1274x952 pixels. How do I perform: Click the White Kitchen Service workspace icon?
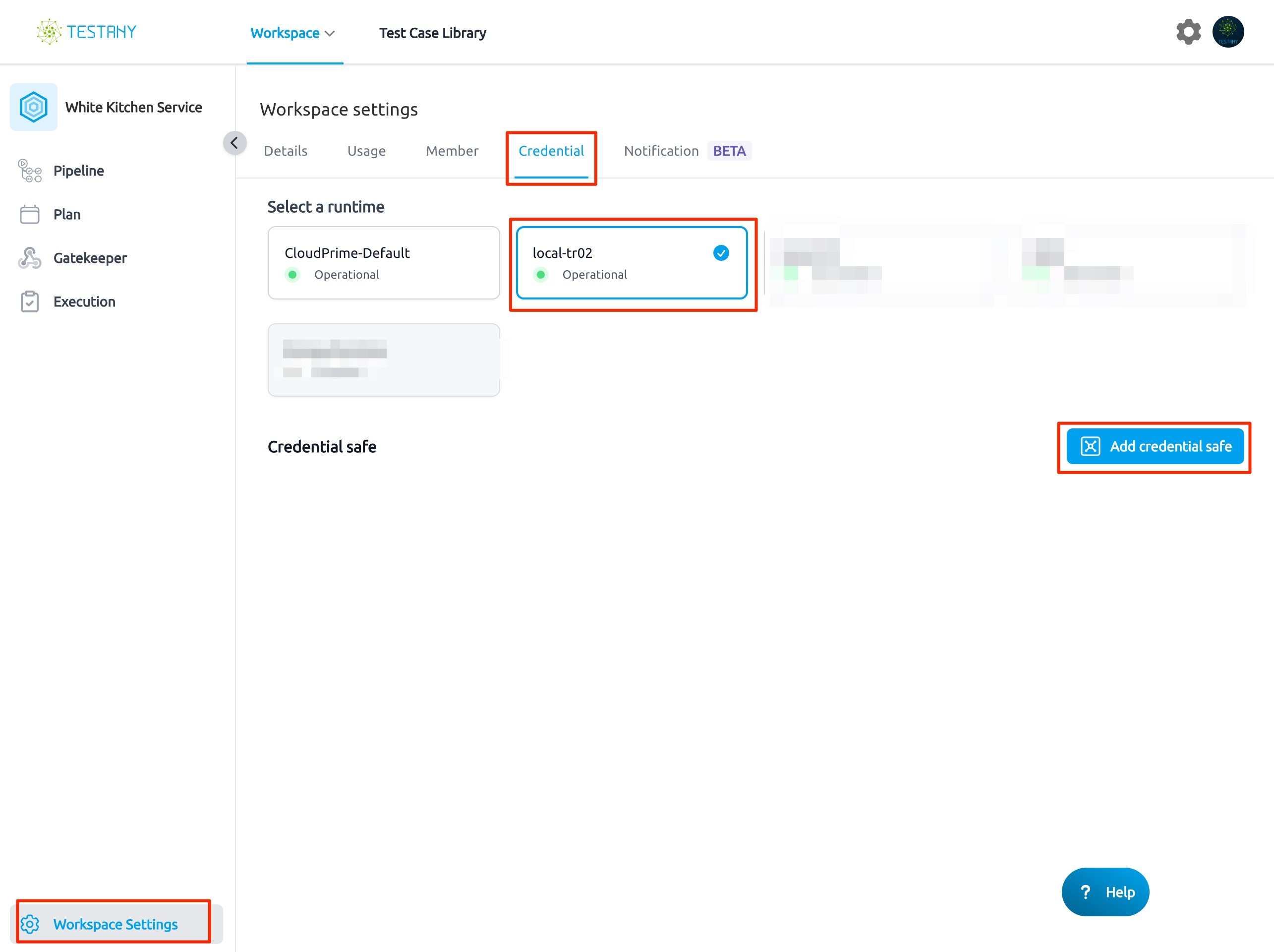coord(33,107)
